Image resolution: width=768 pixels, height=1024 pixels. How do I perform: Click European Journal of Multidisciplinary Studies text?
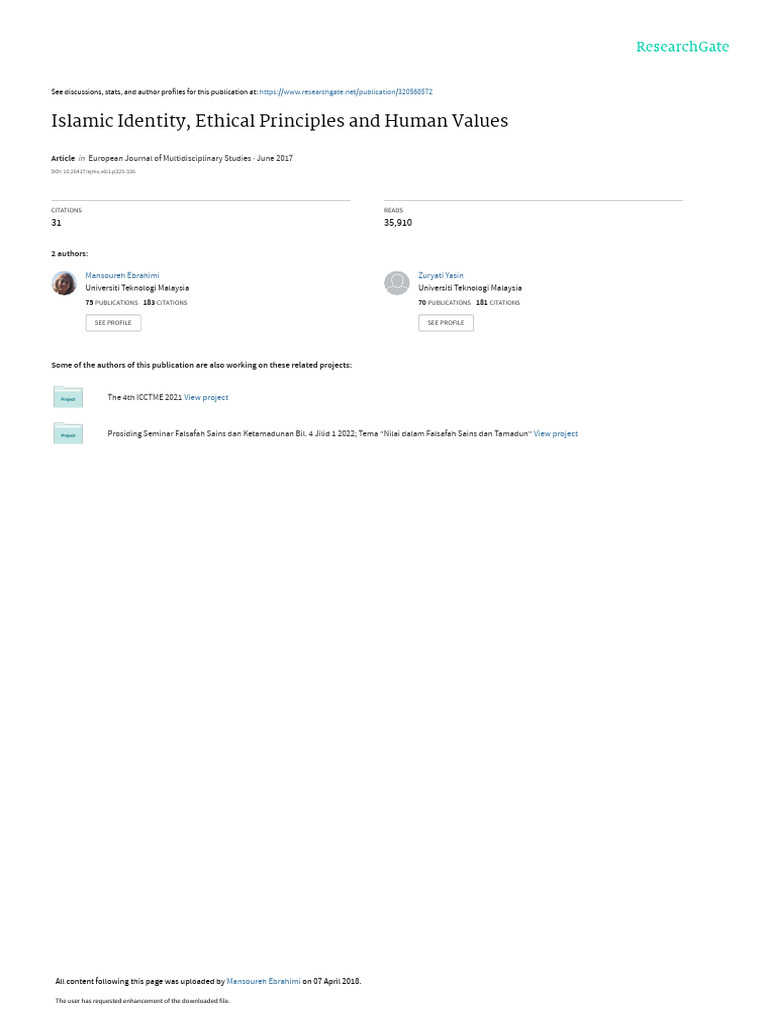[x=170, y=158]
